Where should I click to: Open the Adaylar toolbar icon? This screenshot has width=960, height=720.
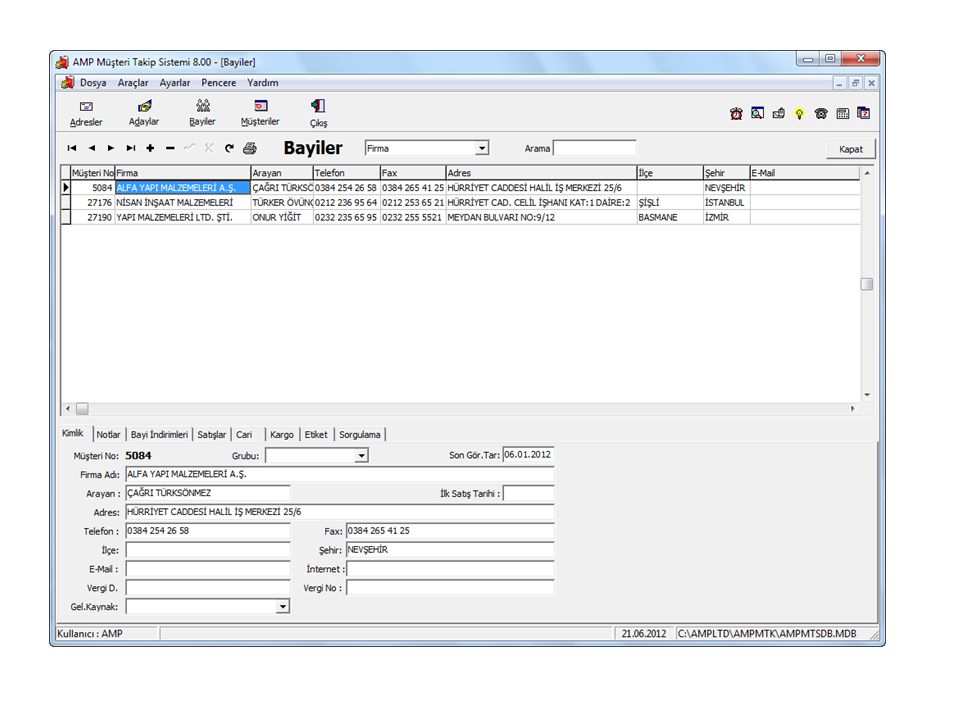pos(144,113)
